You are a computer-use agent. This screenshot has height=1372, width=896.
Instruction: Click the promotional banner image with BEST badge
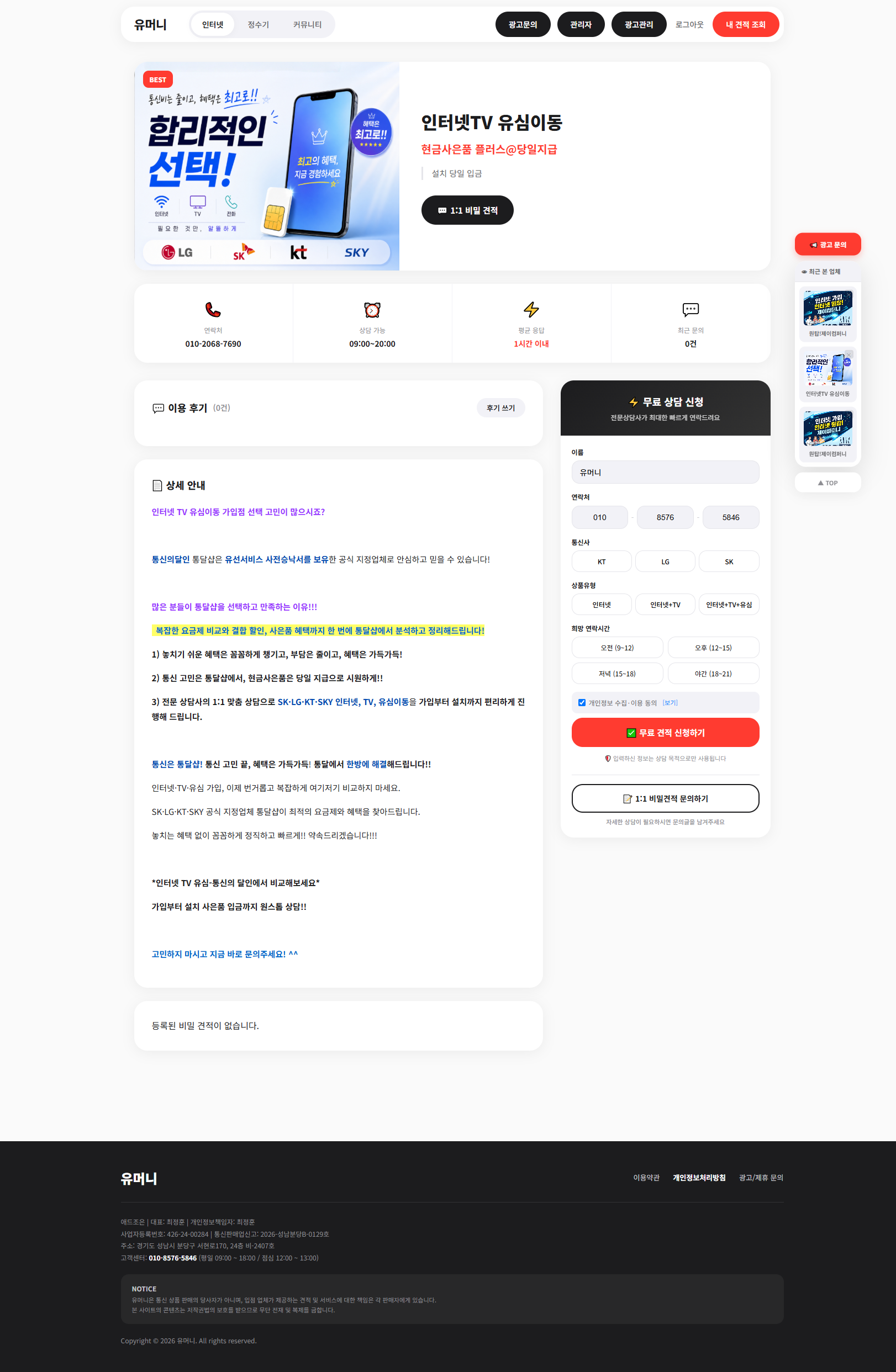pos(267,166)
